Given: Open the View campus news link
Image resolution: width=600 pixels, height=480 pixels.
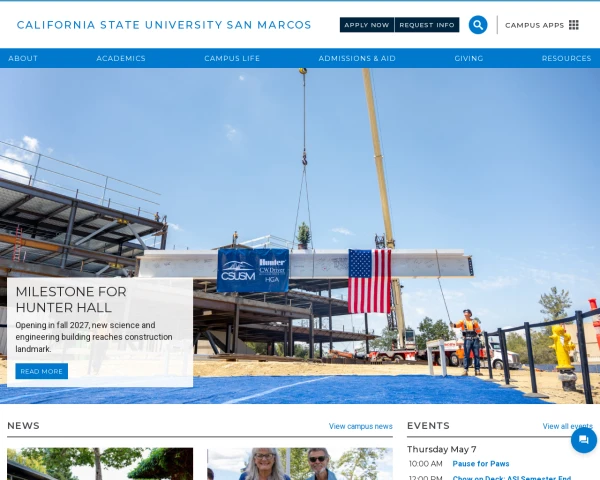Looking at the screenshot, I should tap(360, 426).
